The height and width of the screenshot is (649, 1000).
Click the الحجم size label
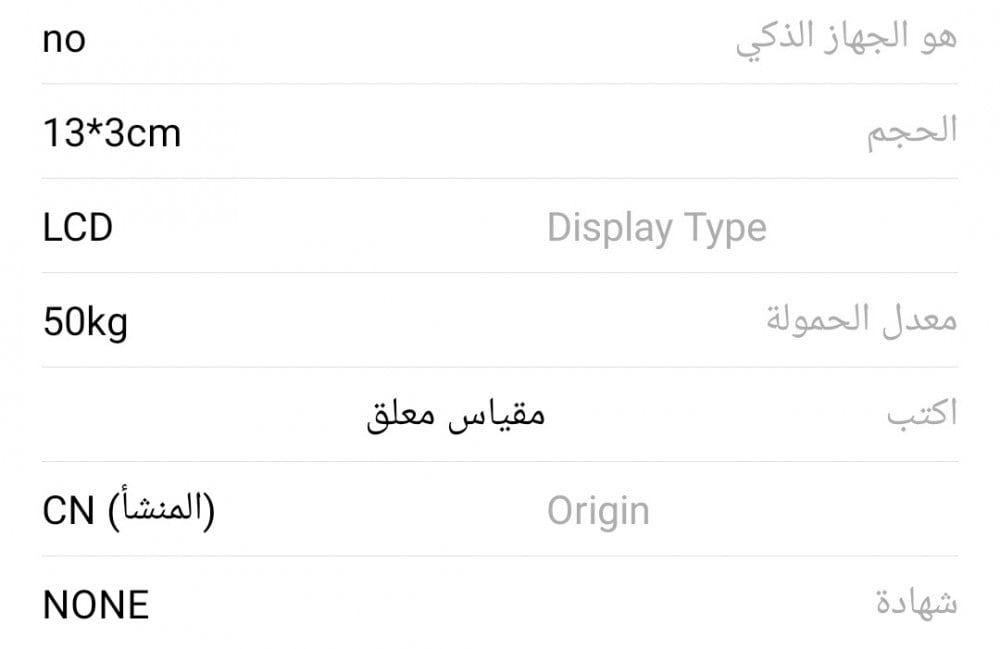click(x=912, y=131)
